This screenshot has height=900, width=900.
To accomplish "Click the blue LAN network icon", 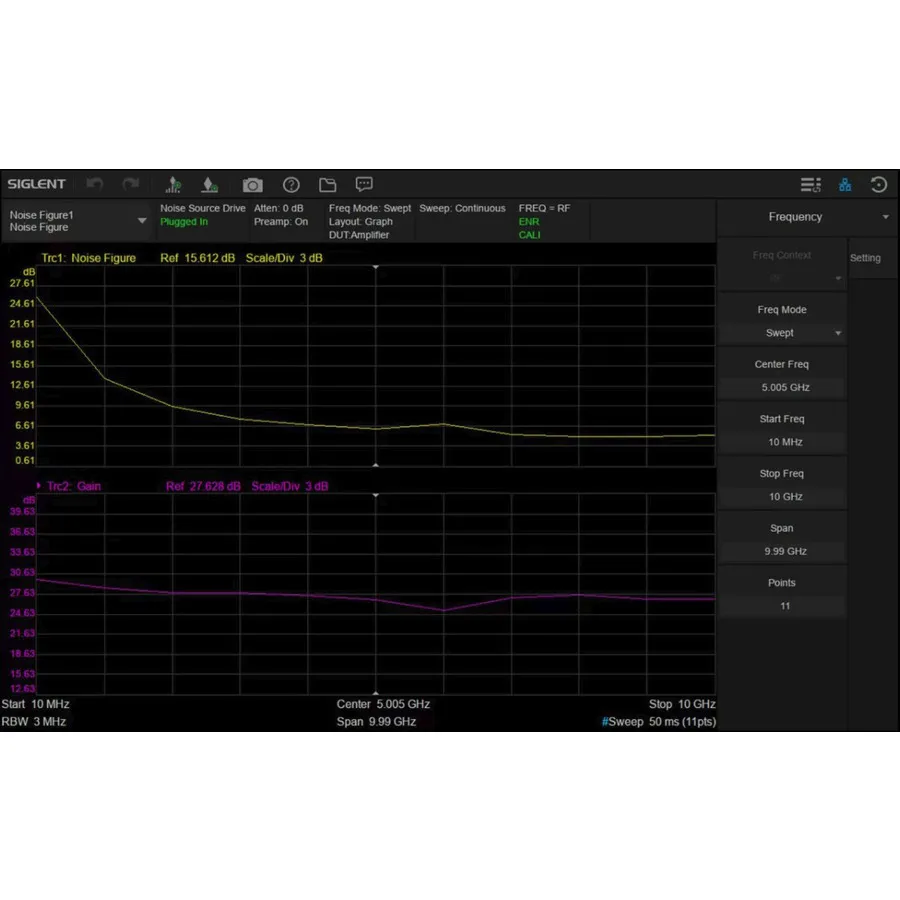I will (x=845, y=184).
